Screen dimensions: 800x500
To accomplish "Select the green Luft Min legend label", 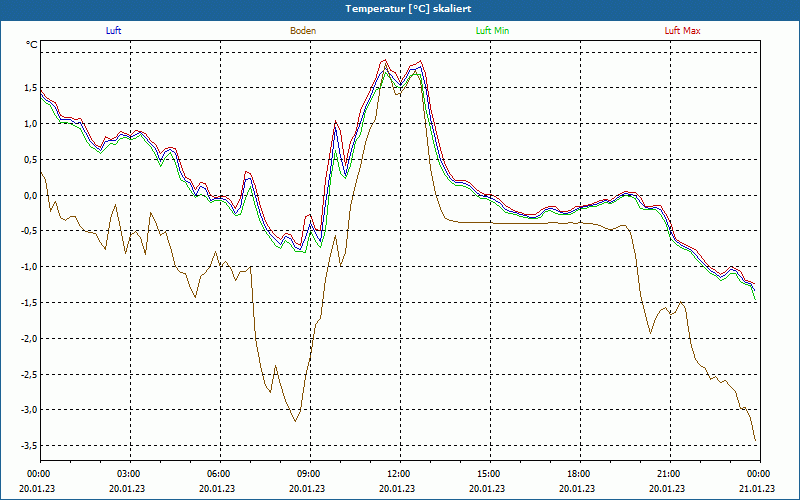I will coord(492,31).
